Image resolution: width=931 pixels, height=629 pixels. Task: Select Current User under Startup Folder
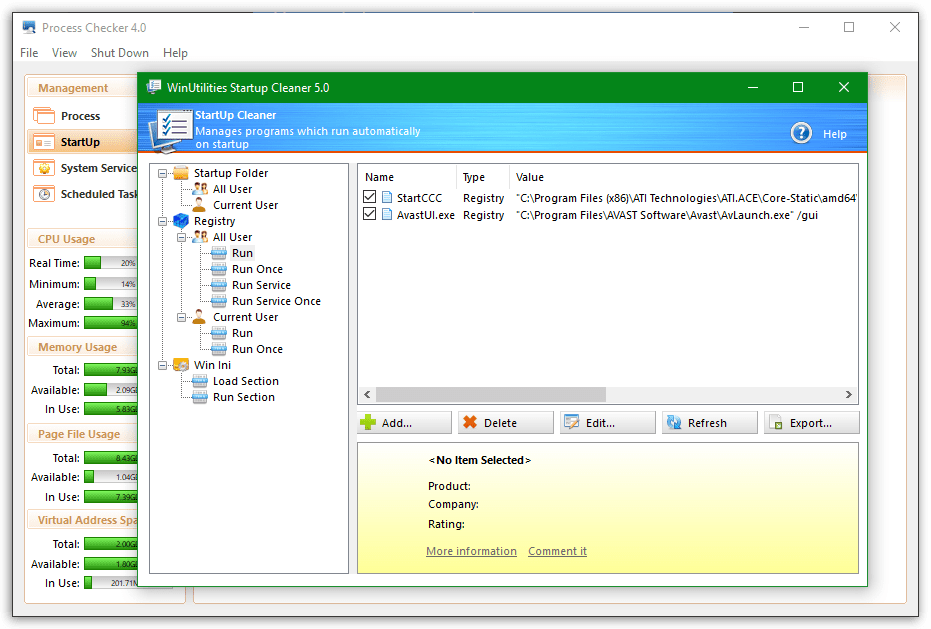point(245,206)
